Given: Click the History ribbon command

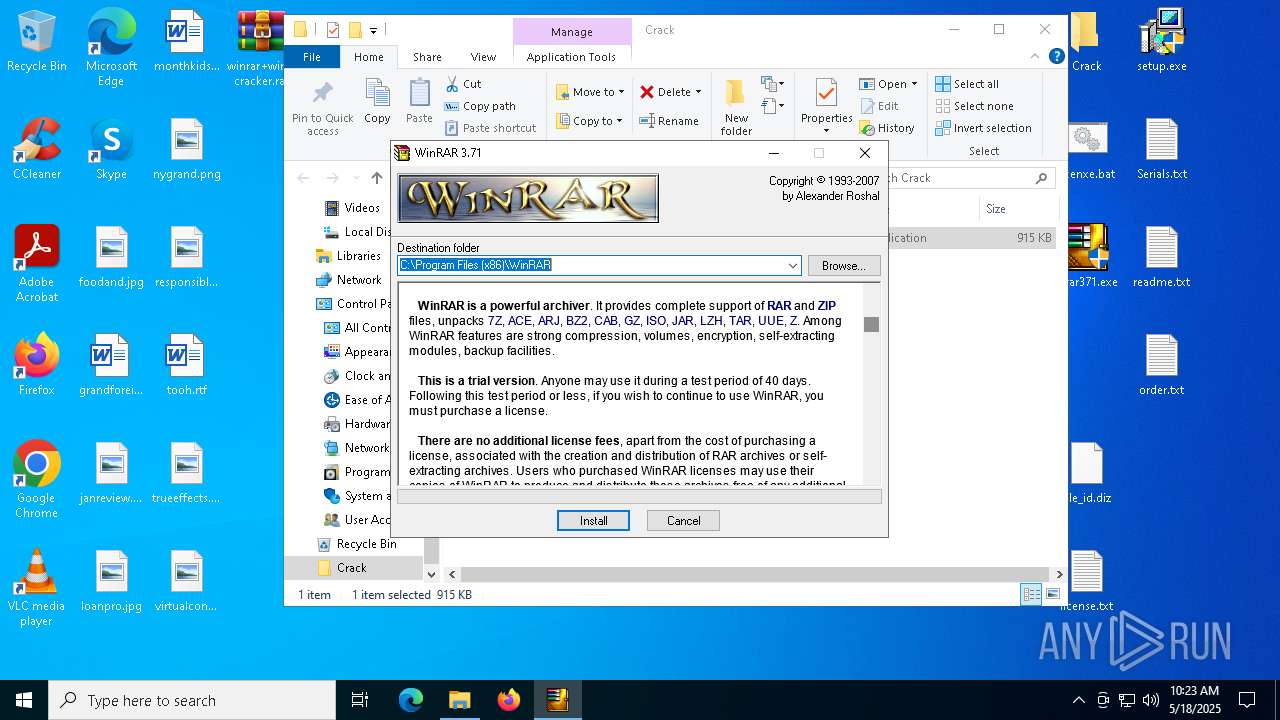Looking at the screenshot, I should click(x=887, y=128).
